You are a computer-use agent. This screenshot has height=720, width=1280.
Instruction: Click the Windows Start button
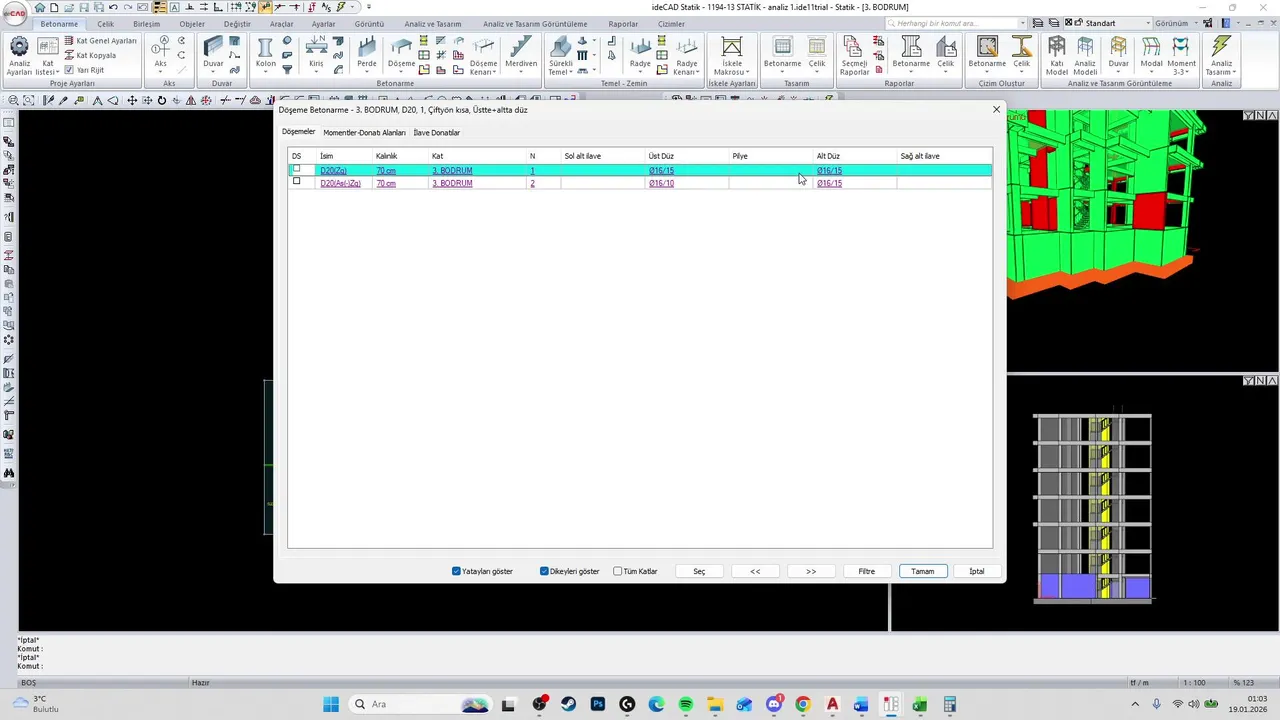click(330, 704)
